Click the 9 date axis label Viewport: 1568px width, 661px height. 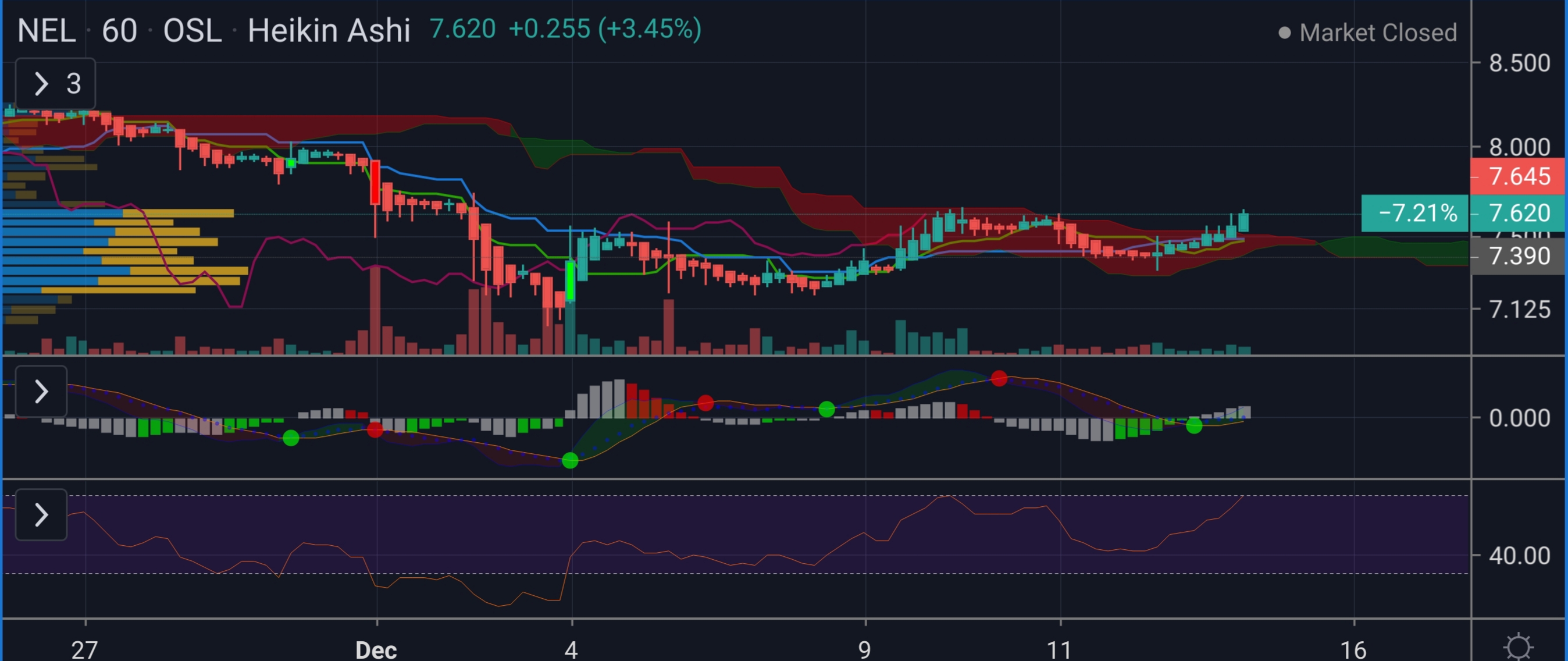[864, 649]
